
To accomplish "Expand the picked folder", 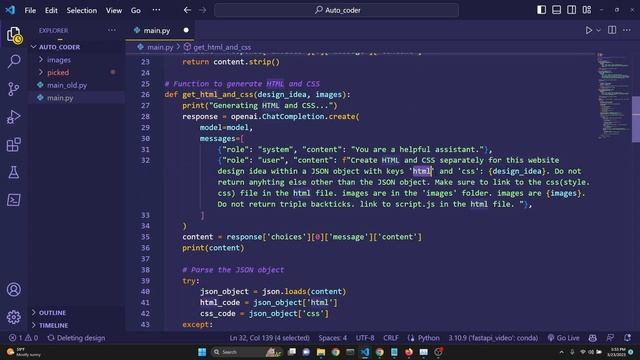I will click(77, 72).
